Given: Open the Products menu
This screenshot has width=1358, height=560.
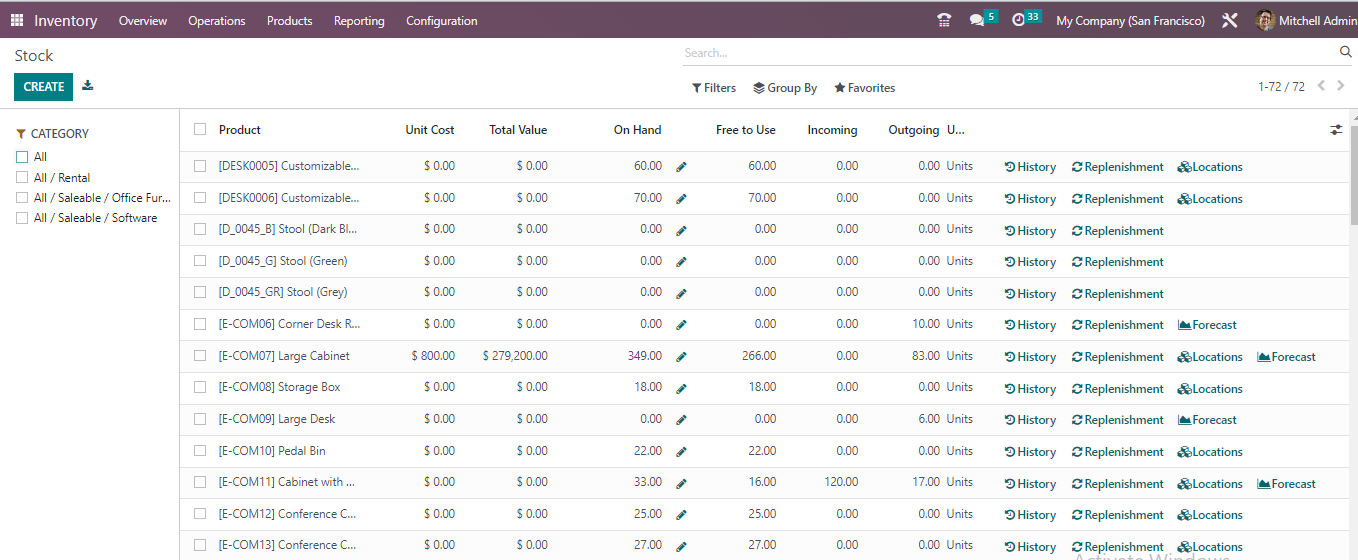Looking at the screenshot, I should 289,20.
